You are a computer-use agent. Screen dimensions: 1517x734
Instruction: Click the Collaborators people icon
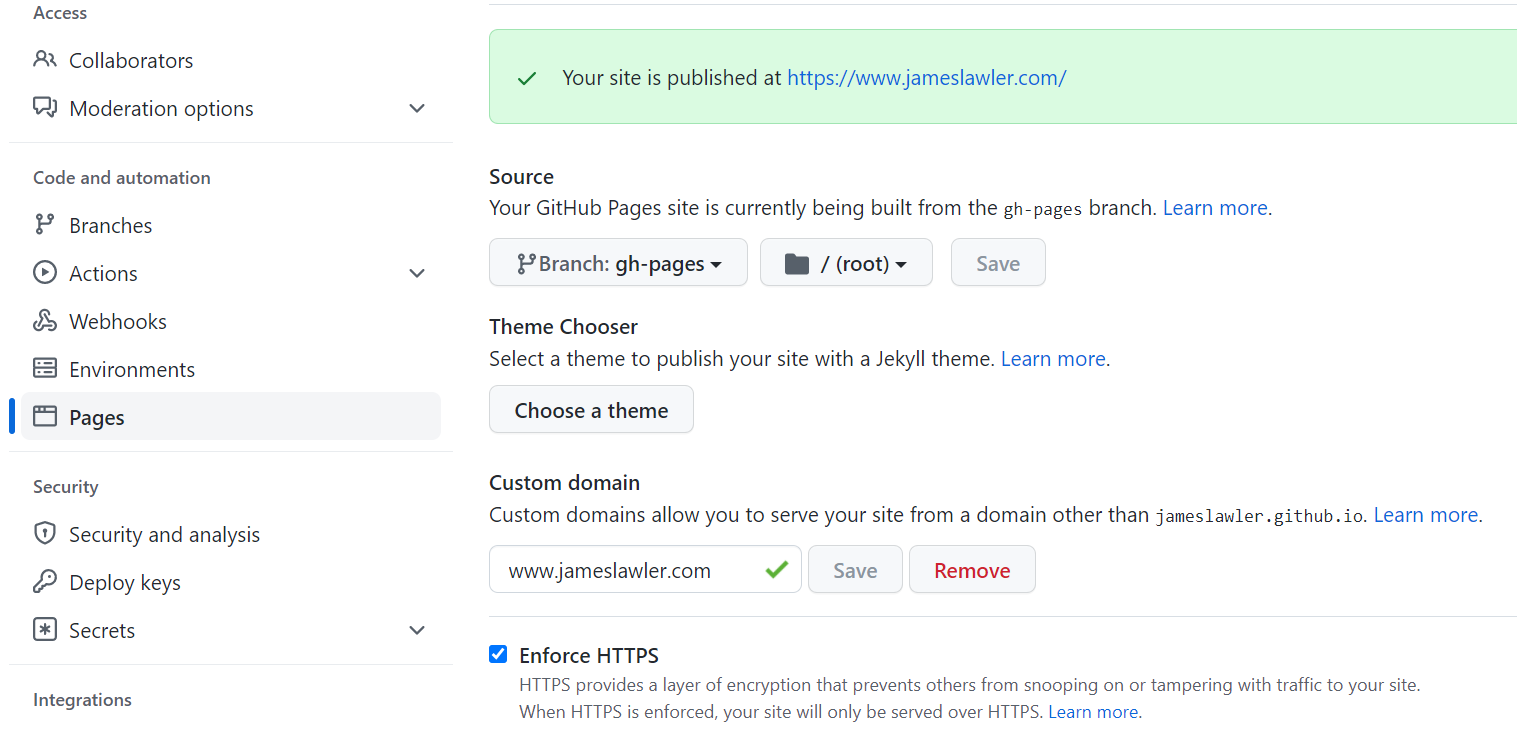pyautogui.click(x=45, y=59)
